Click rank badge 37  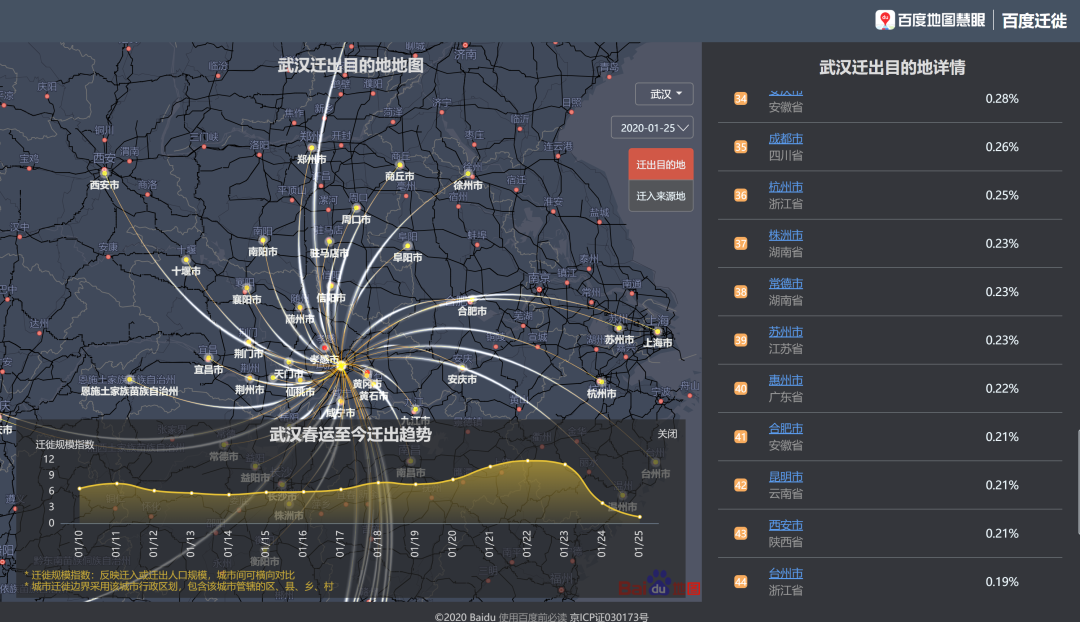point(740,243)
